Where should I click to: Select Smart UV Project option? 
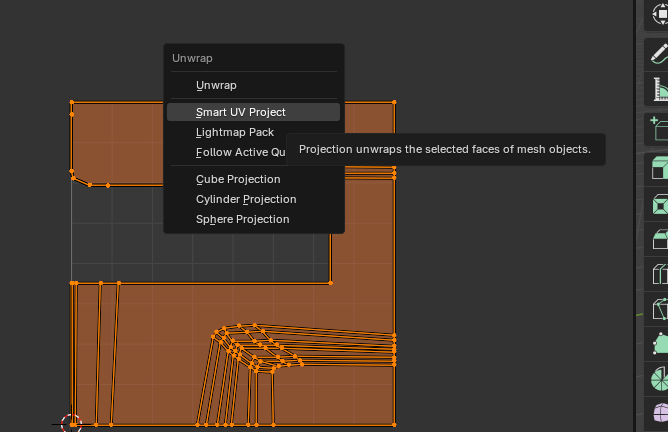point(253,112)
